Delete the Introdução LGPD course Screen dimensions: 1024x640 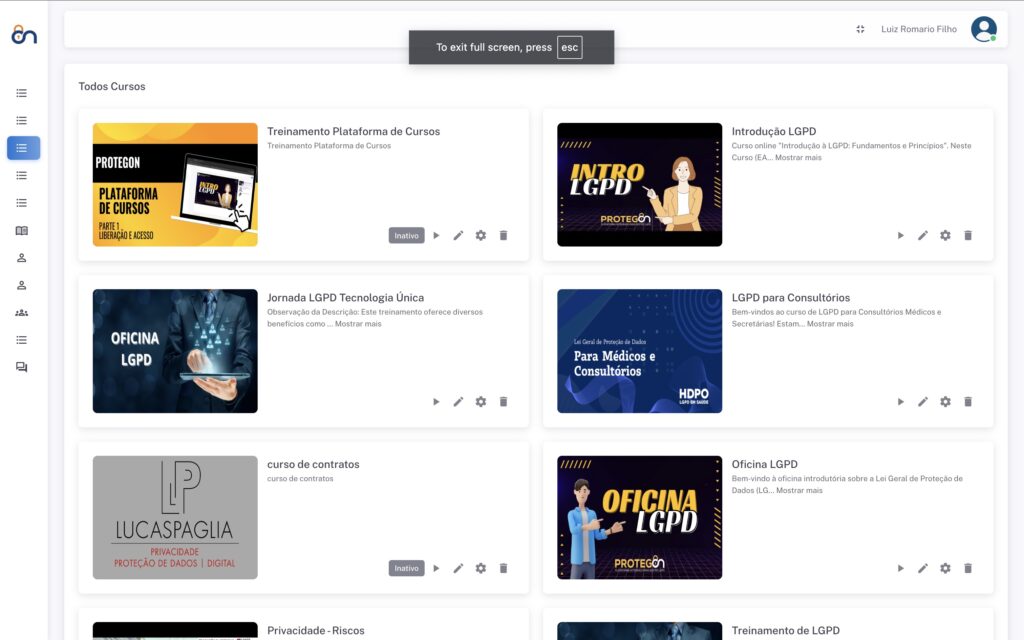[x=968, y=235]
